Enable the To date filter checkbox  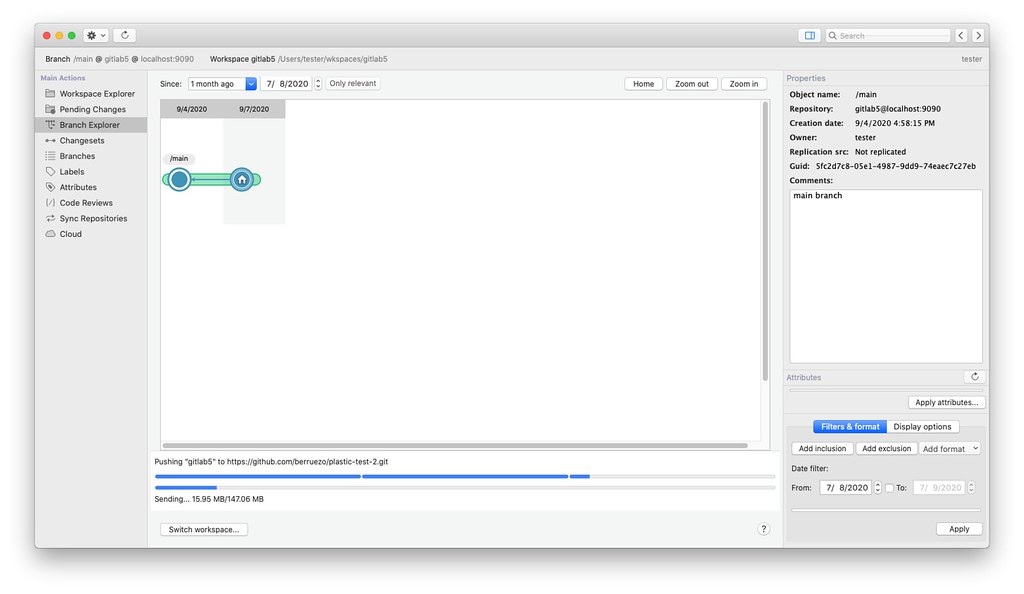coord(890,487)
